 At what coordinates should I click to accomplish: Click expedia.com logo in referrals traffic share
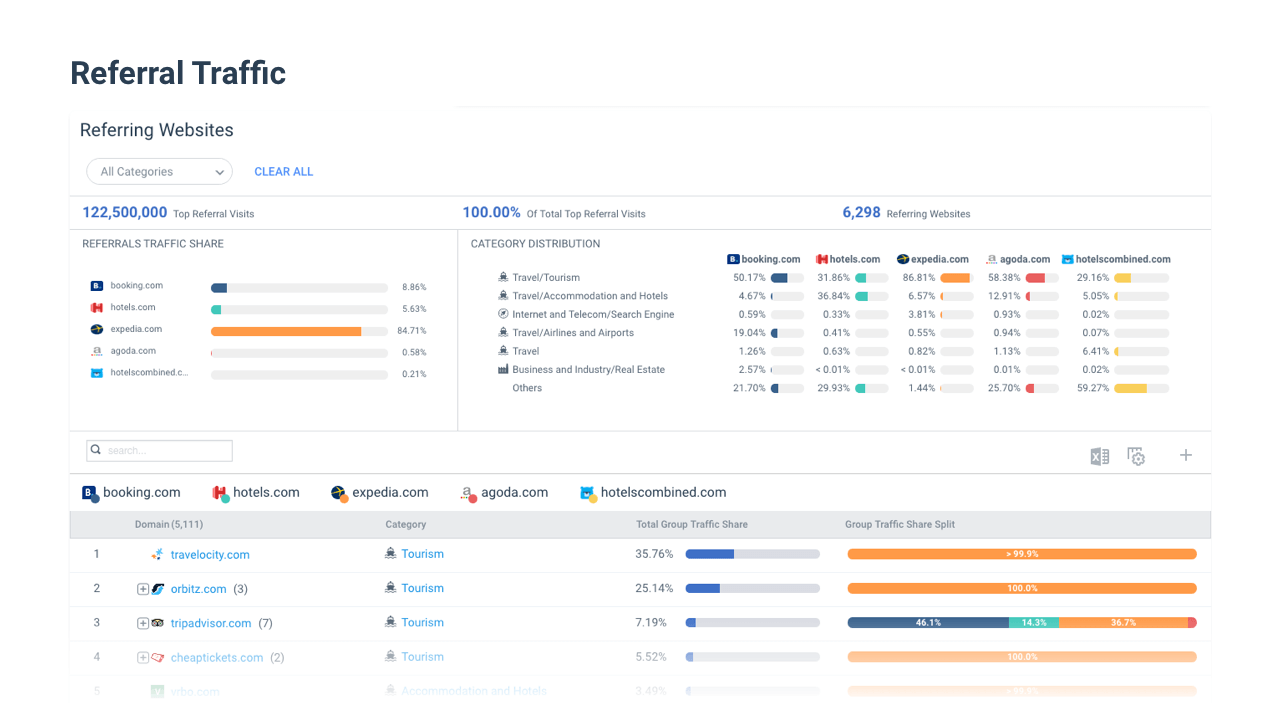[97, 329]
